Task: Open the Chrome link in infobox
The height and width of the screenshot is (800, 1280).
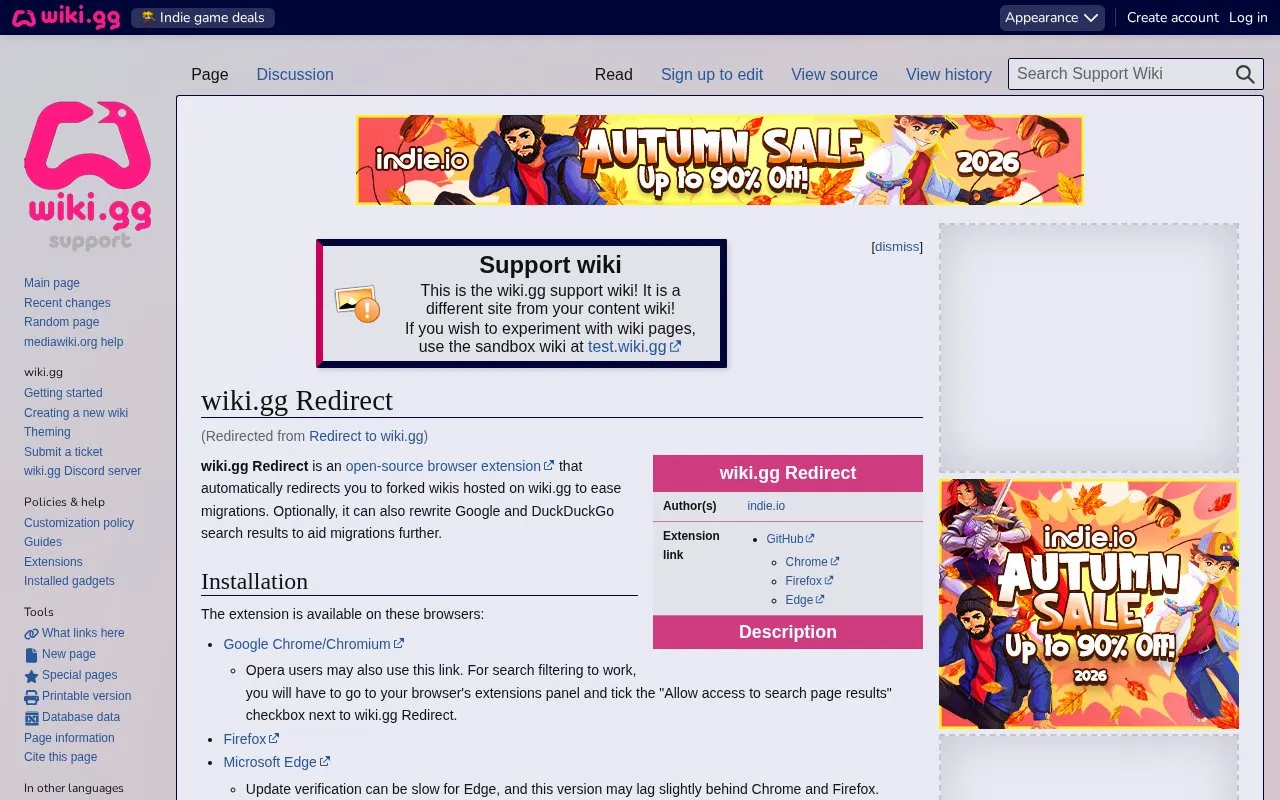Action: click(x=812, y=562)
